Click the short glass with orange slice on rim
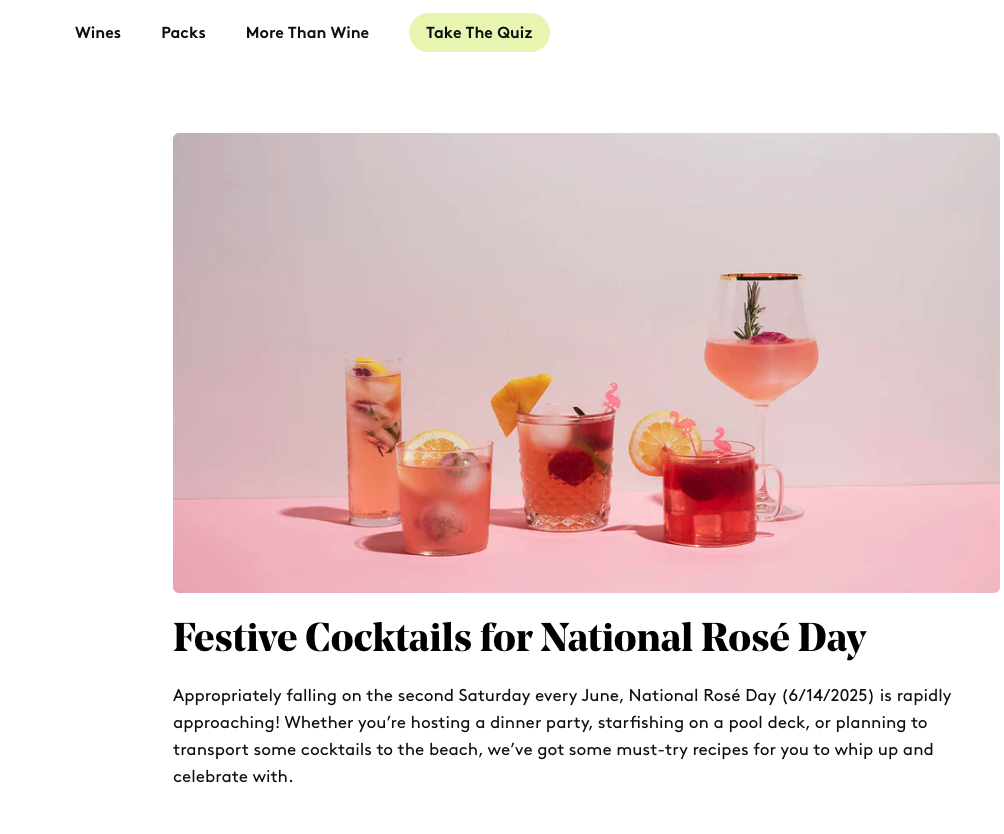The width and height of the screenshot is (1004, 834). (x=444, y=500)
